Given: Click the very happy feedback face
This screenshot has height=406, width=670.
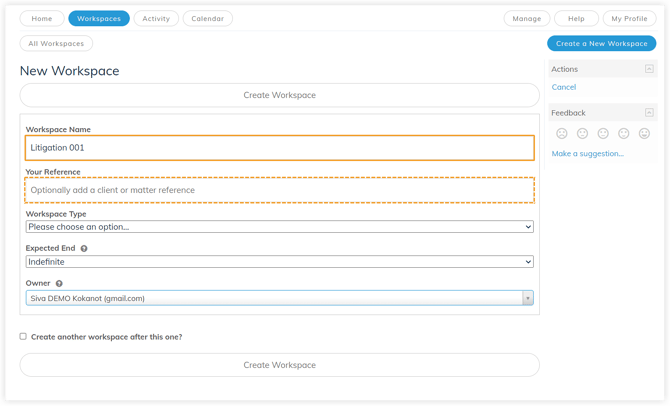Looking at the screenshot, I should coord(644,134).
